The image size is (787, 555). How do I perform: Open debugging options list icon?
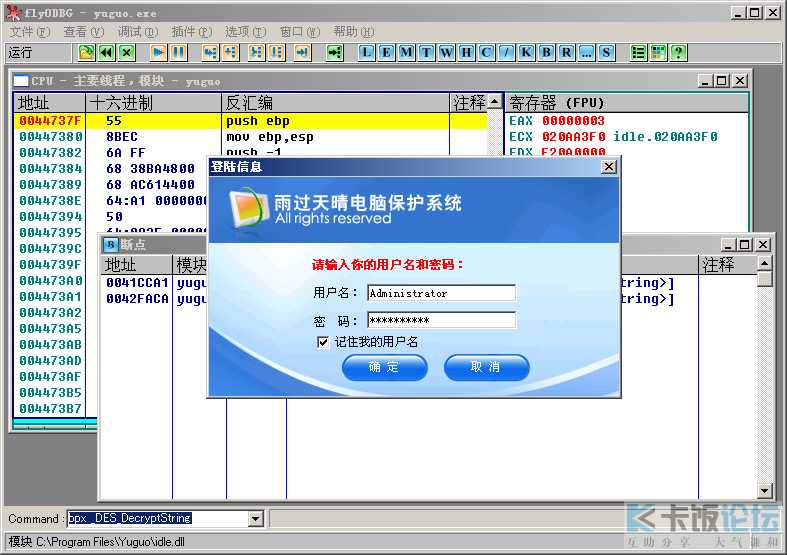(638, 52)
